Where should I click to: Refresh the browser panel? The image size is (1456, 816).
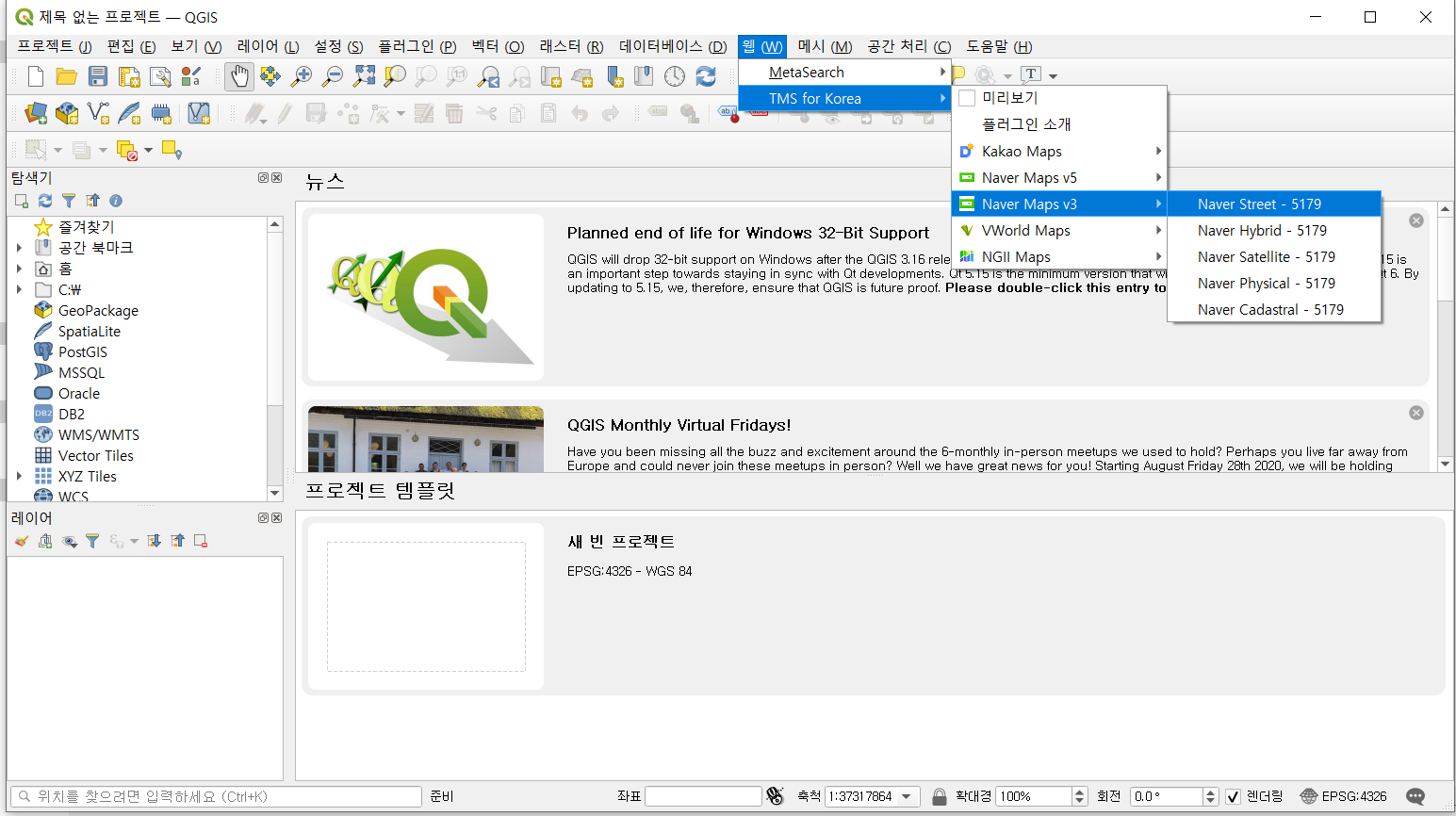point(45,201)
